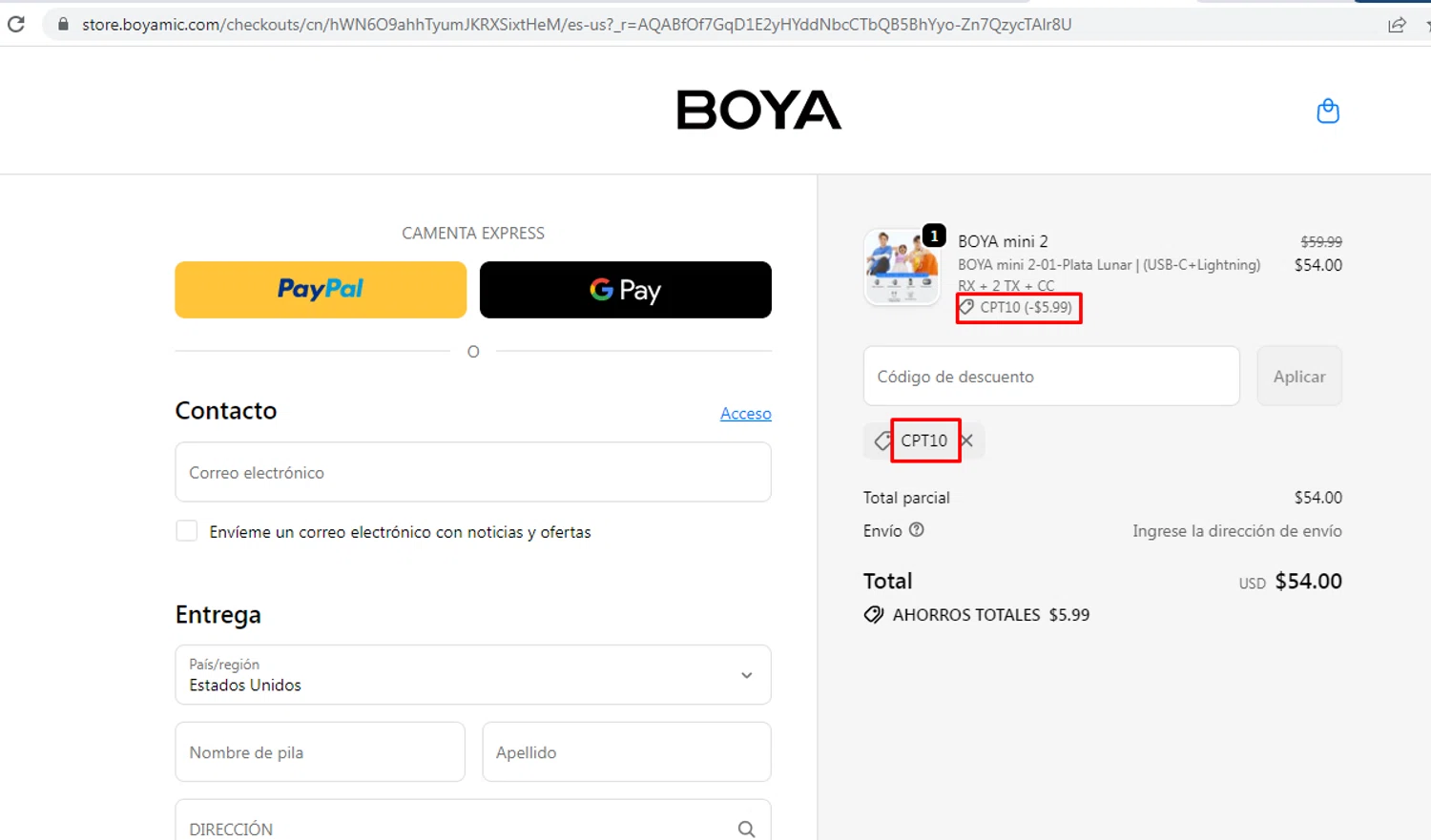Click the USD $54.00 total amount
The image size is (1431, 840).
click(1291, 582)
